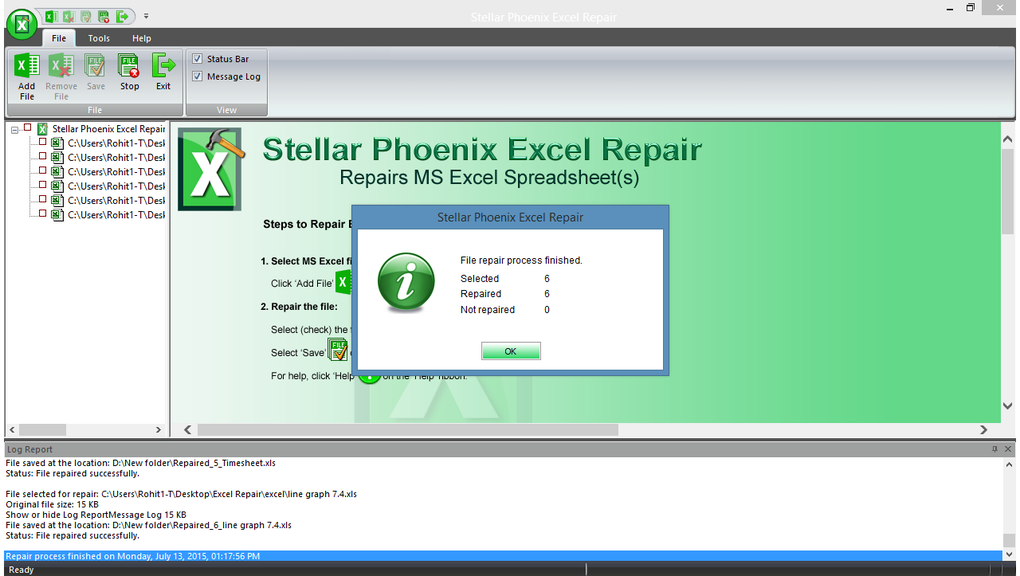Click the 'Ready' status bar text
1020x576 pixels.
tap(21, 569)
